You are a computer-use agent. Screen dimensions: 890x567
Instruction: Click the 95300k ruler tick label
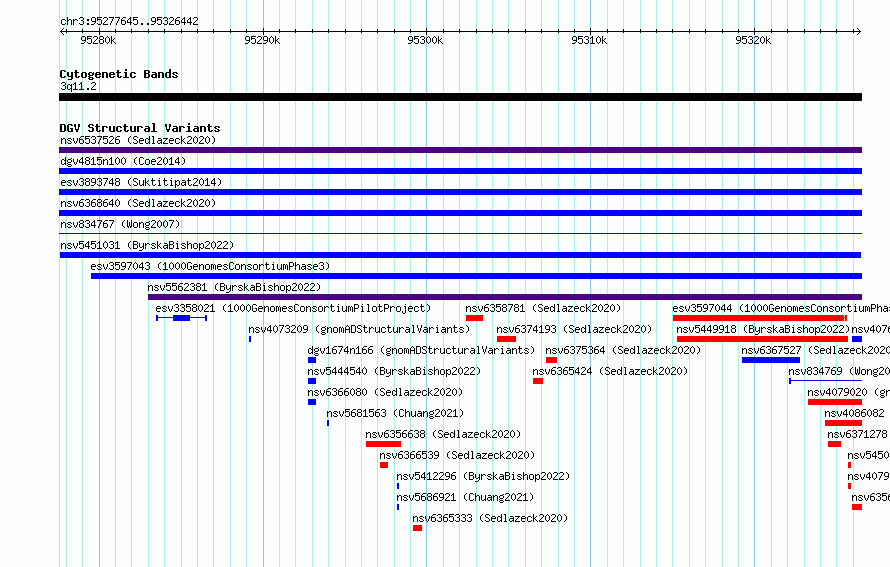pyautogui.click(x=425, y=40)
